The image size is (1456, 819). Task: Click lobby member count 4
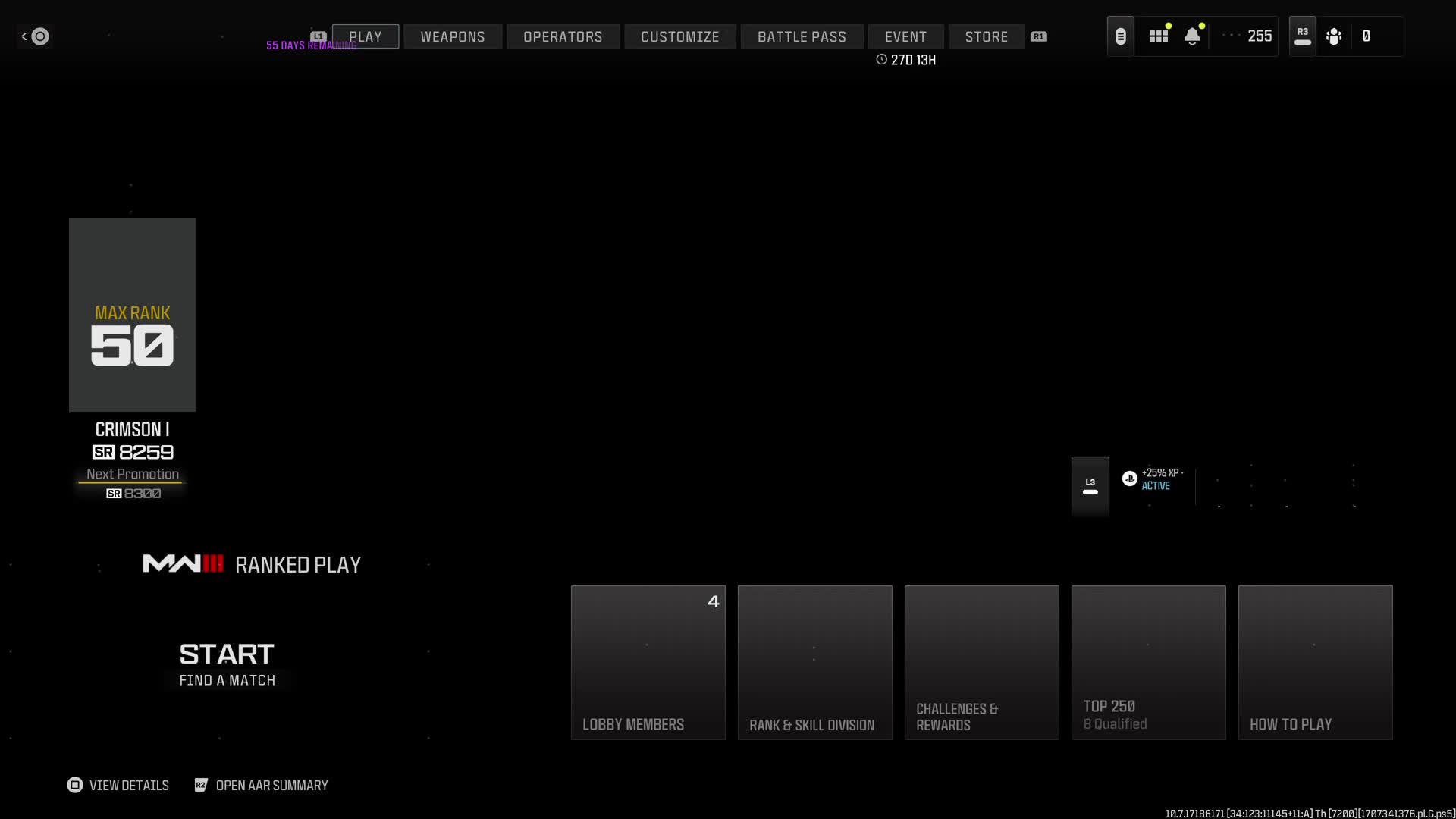point(713,601)
